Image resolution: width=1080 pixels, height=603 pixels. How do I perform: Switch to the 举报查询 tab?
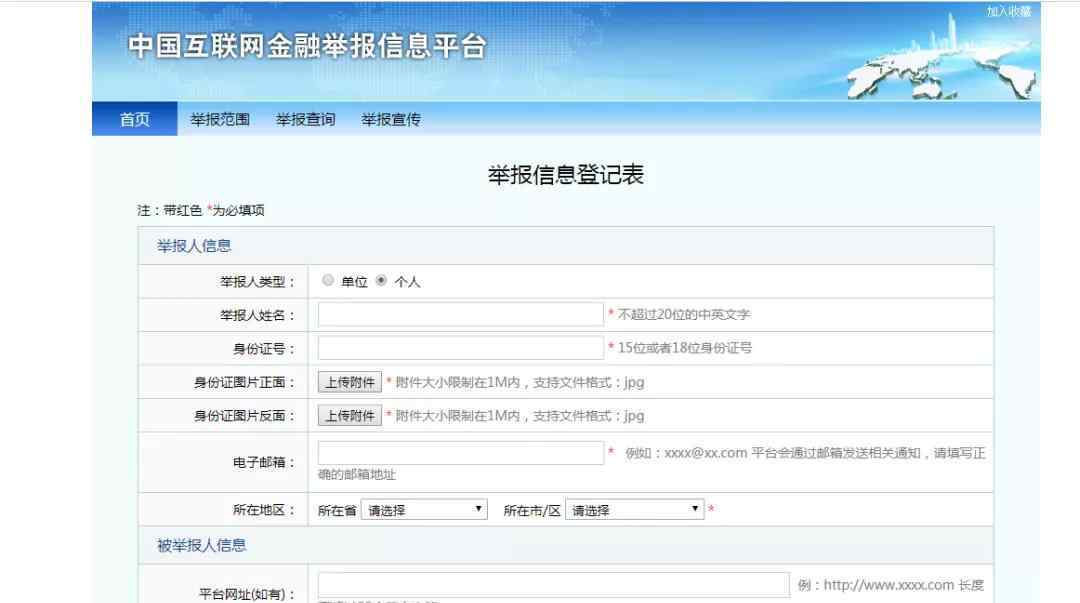(305, 119)
